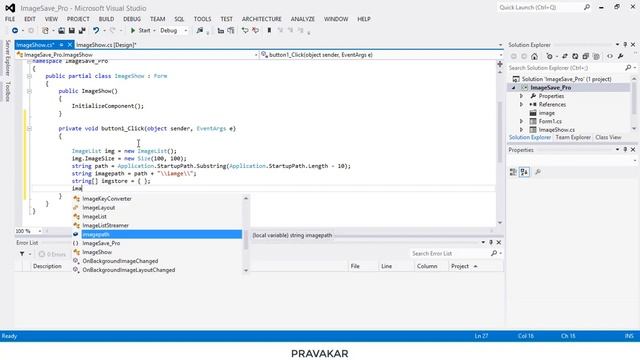Open the EDIT menu
This screenshot has height=360, width=640.
pyautogui.click(x=30, y=19)
